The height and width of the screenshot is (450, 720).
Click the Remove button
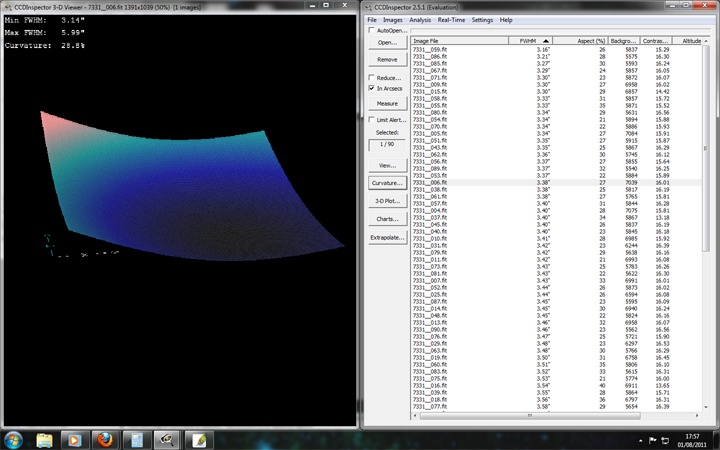click(388, 60)
